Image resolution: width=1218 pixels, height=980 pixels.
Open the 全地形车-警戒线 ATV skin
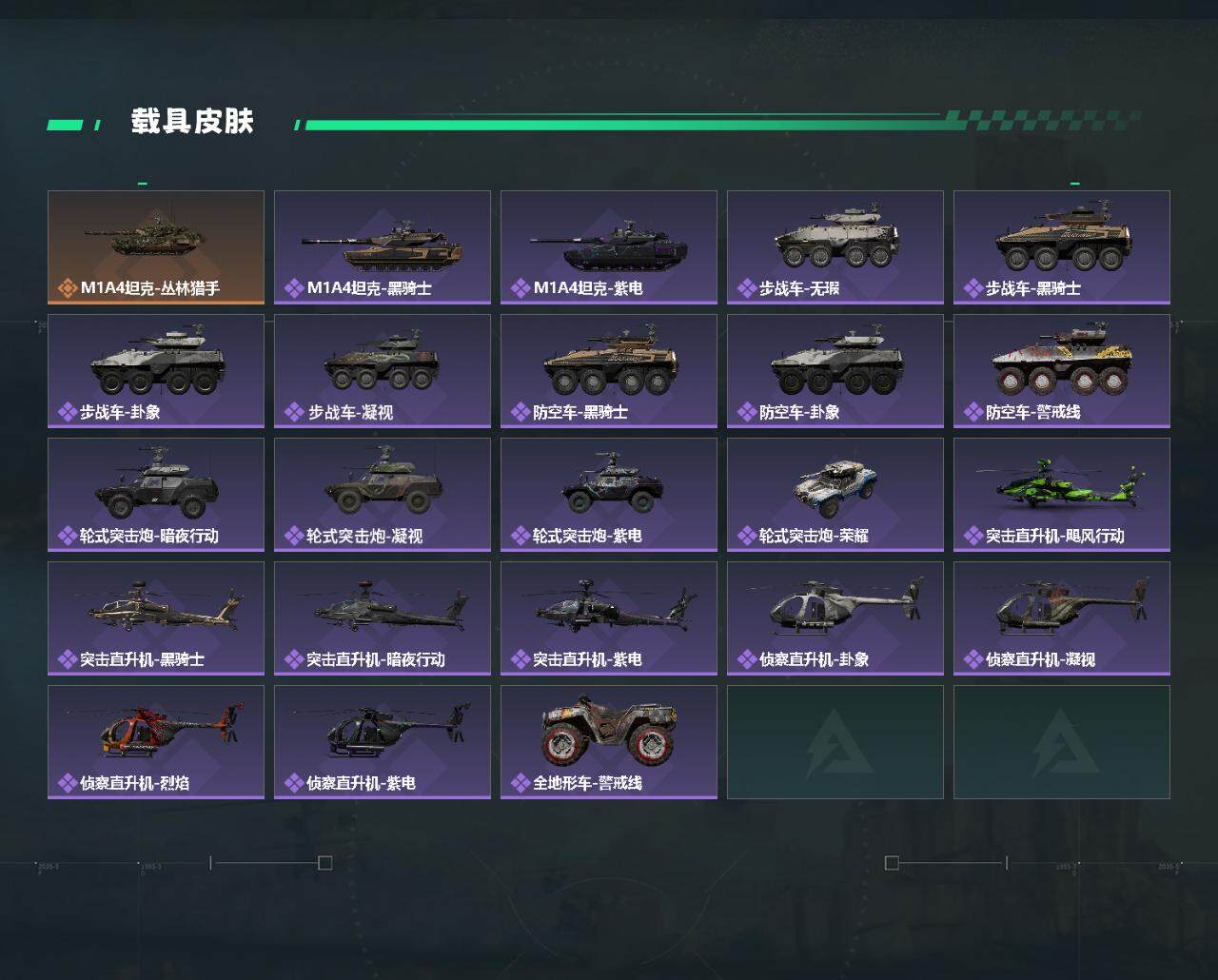(x=609, y=742)
